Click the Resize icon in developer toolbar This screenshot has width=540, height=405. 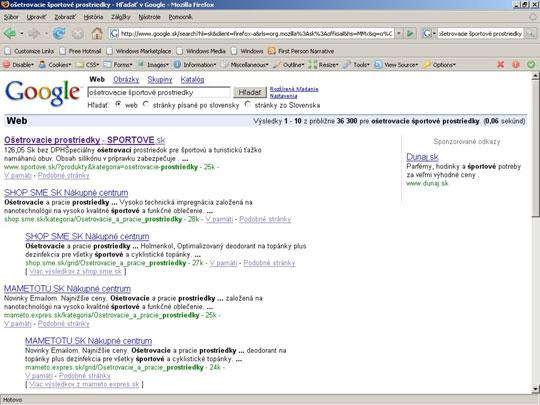pos(313,64)
